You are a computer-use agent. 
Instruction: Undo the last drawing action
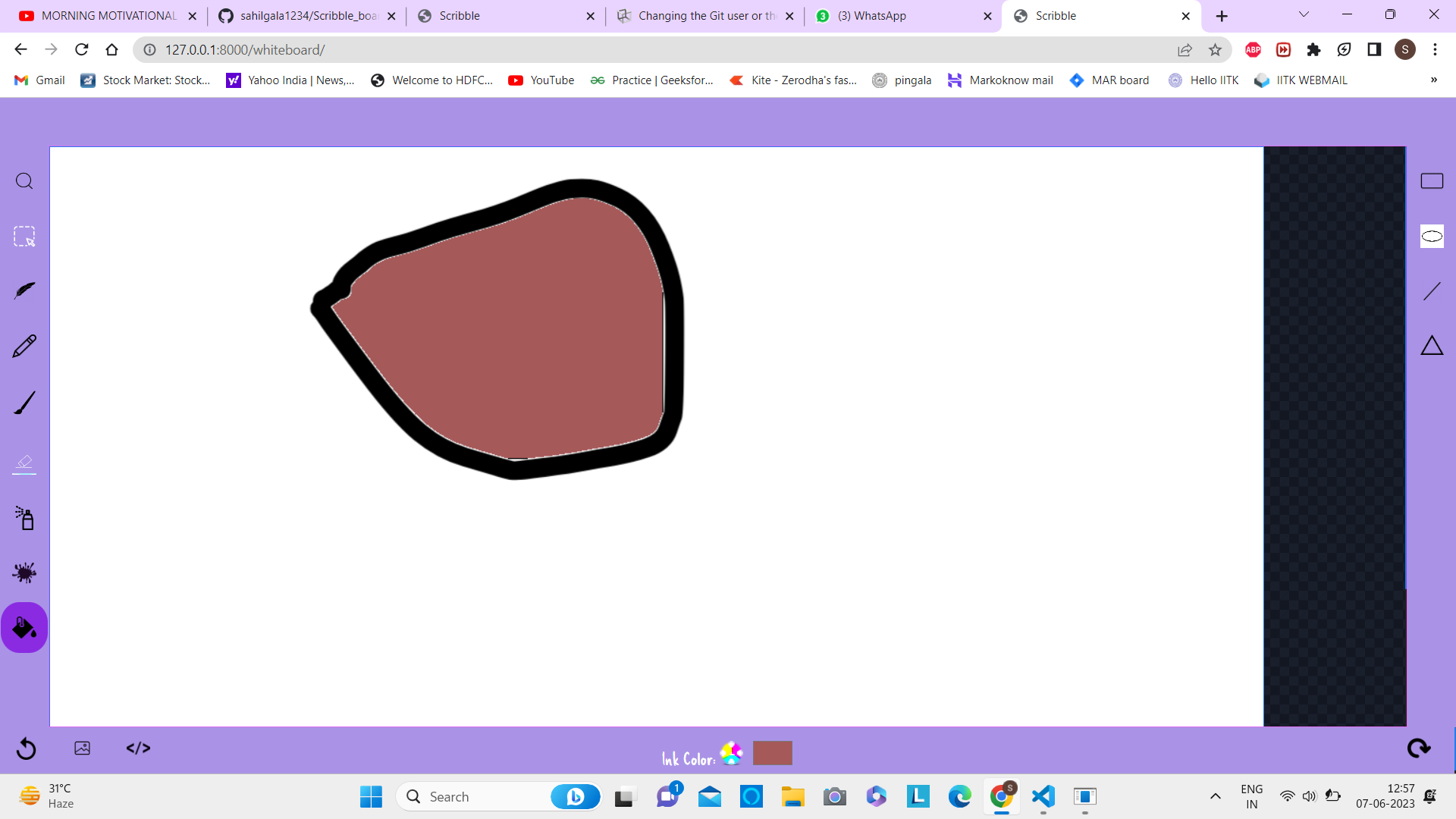[26, 748]
